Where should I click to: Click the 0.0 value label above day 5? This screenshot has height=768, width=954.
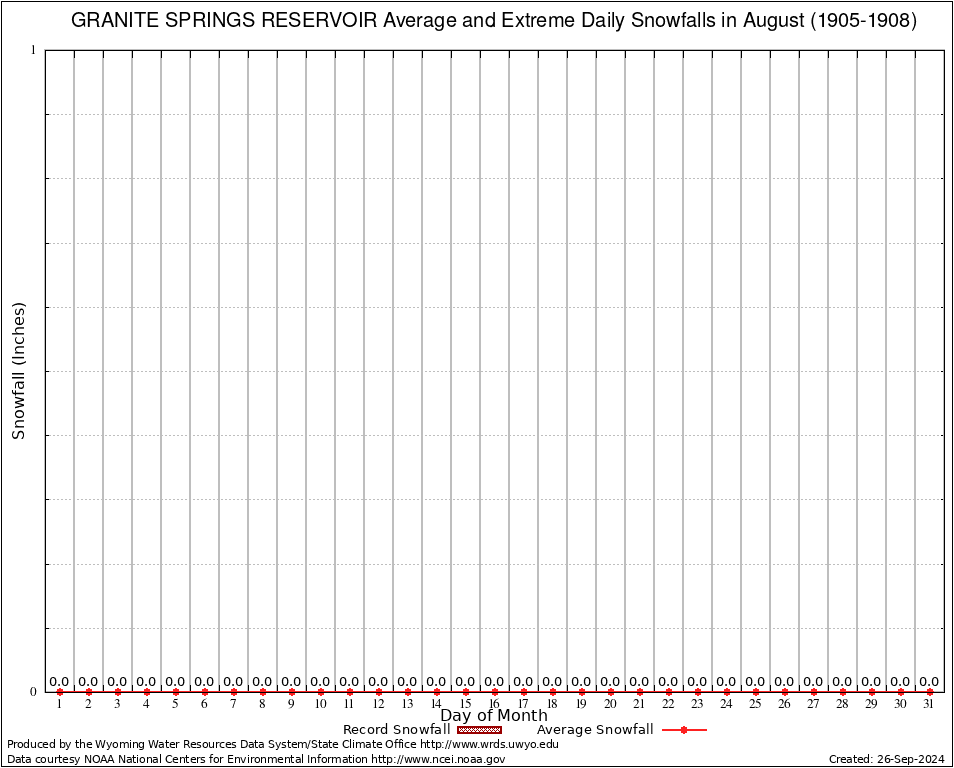coord(175,682)
